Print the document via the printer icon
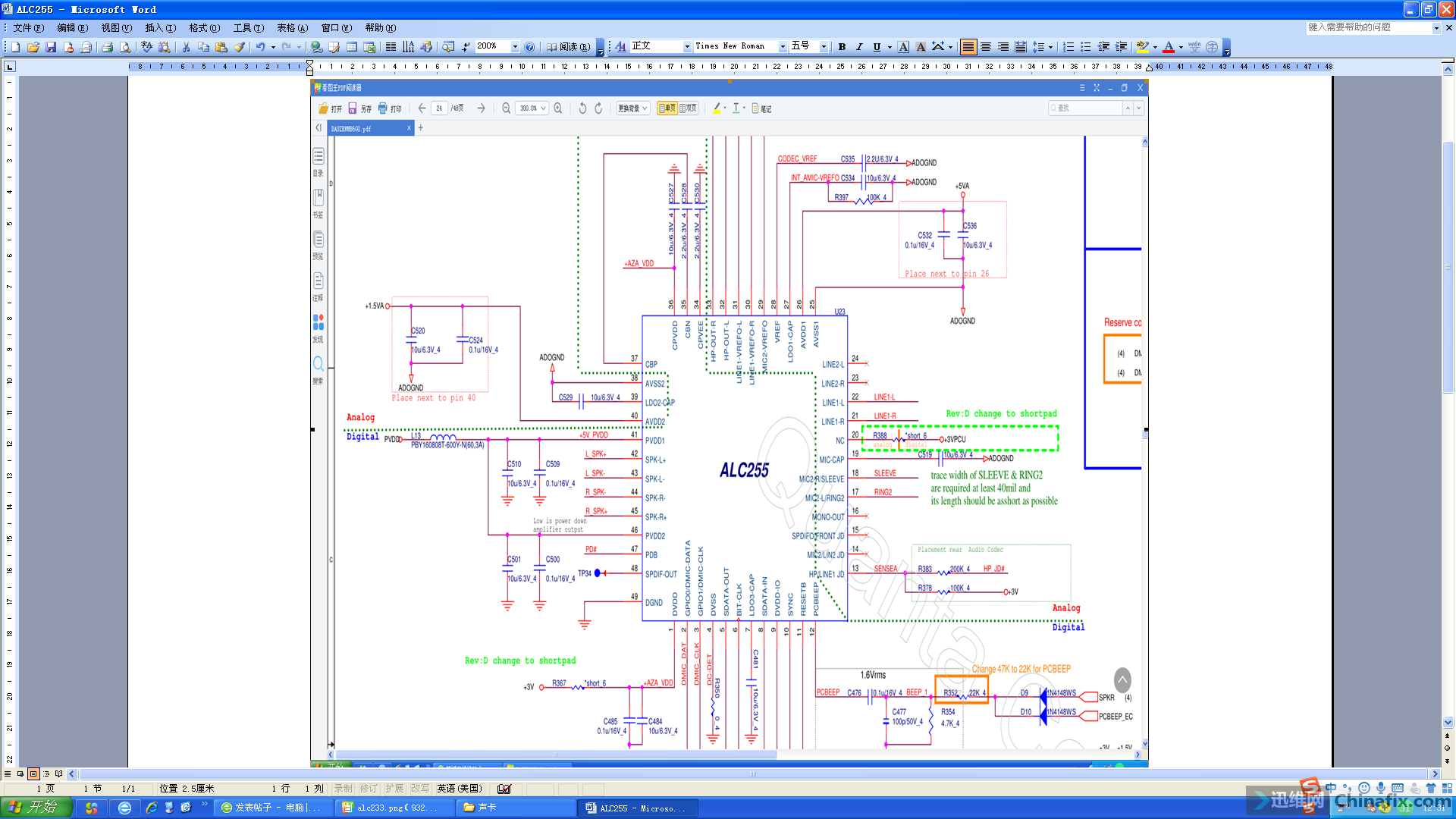Image resolution: width=1456 pixels, height=819 pixels. [x=107, y=47]
